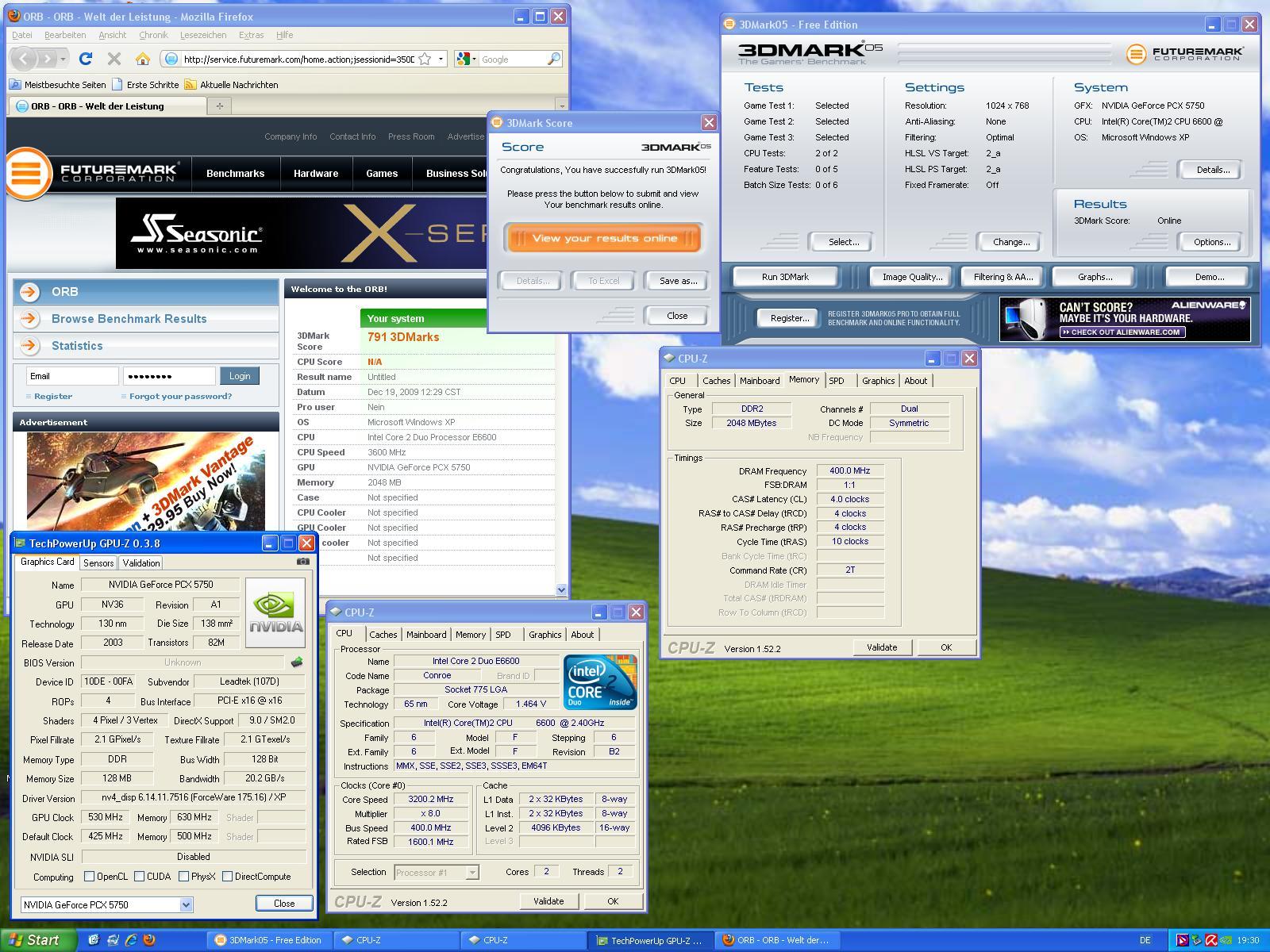Reload the page in Firefox

(86, 59)
